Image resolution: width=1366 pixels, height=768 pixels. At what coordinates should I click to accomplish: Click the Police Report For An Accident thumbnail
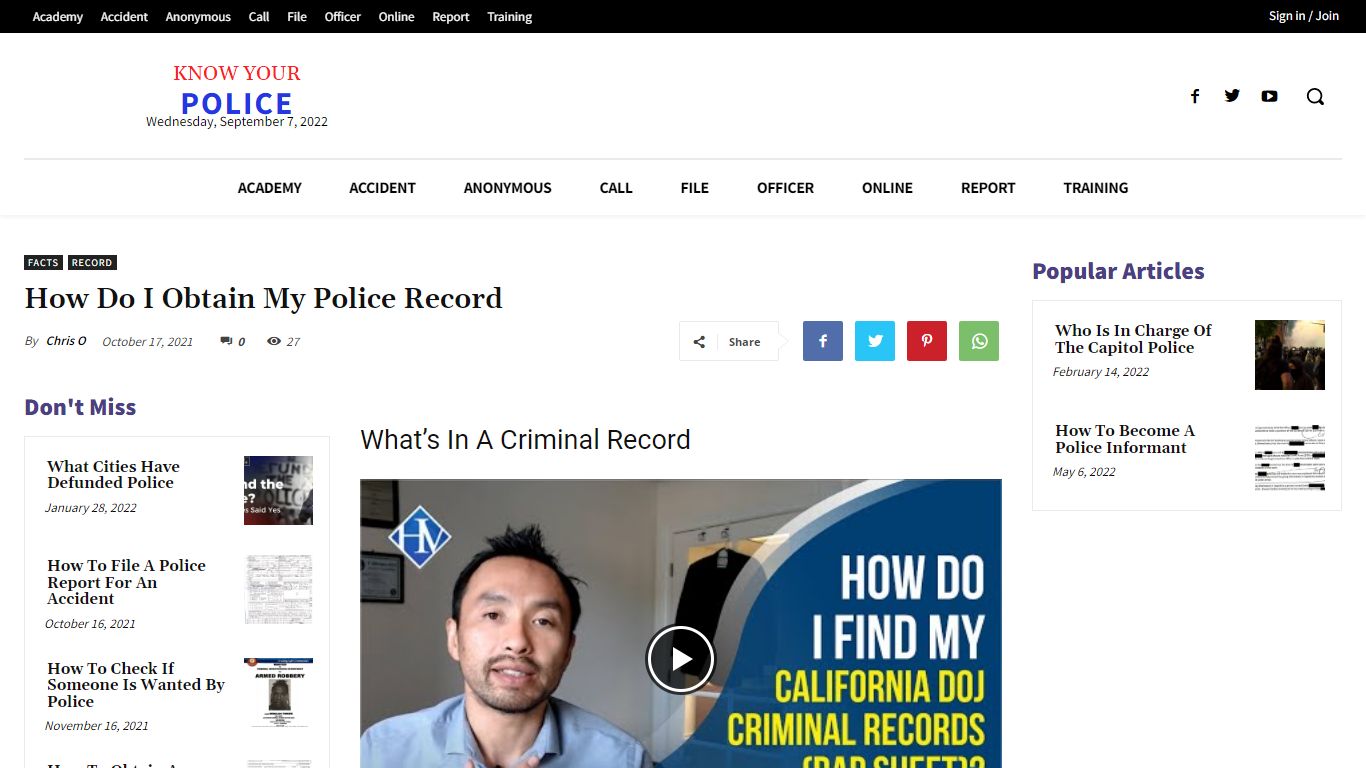(x=278, y=589)
